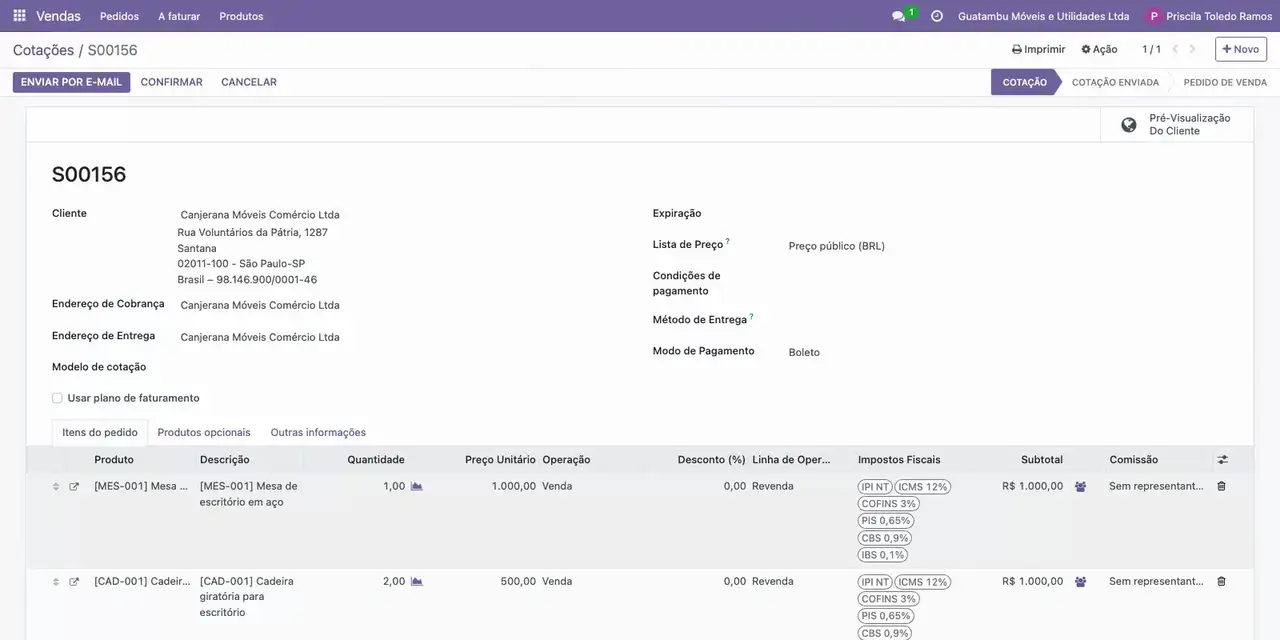
Task: Open optional columns settings icon in table header
Action: pos(1222,460)
